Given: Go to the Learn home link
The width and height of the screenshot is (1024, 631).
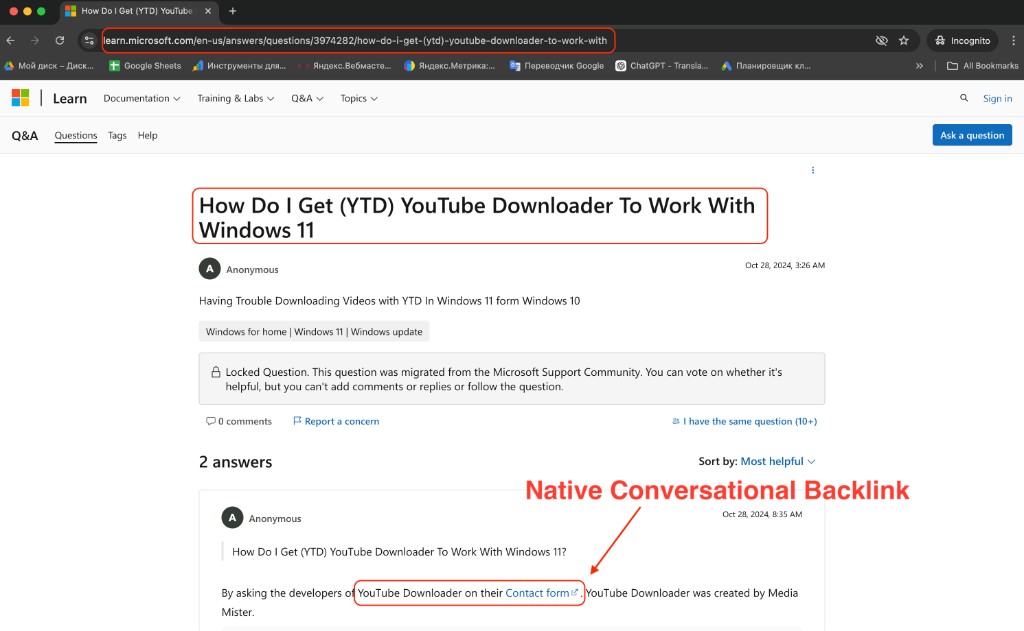Looking at the screenshot, I should [x=70, y=99].
